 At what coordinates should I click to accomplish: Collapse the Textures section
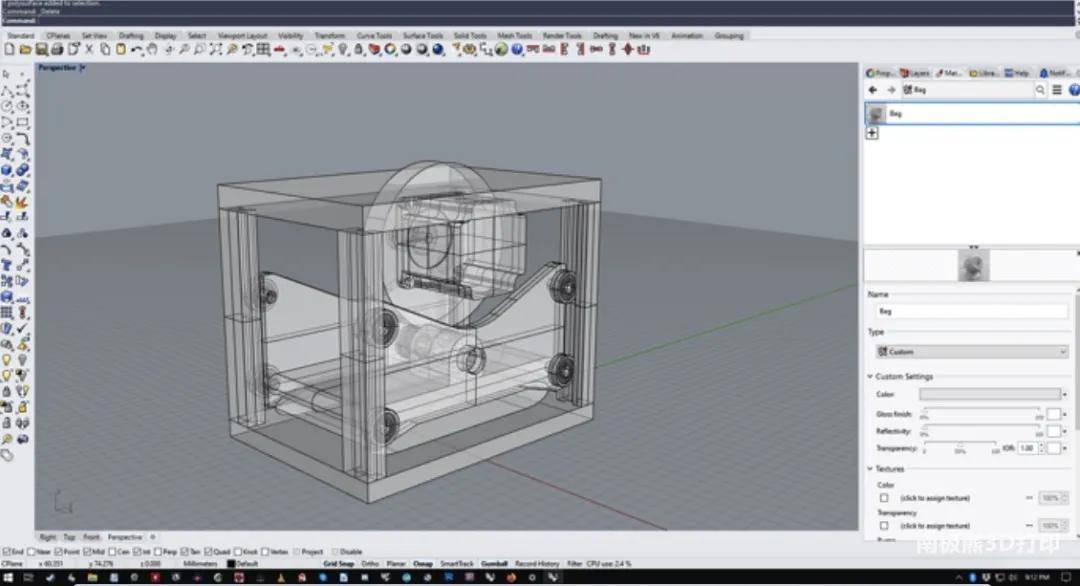(x=870, y=469)
